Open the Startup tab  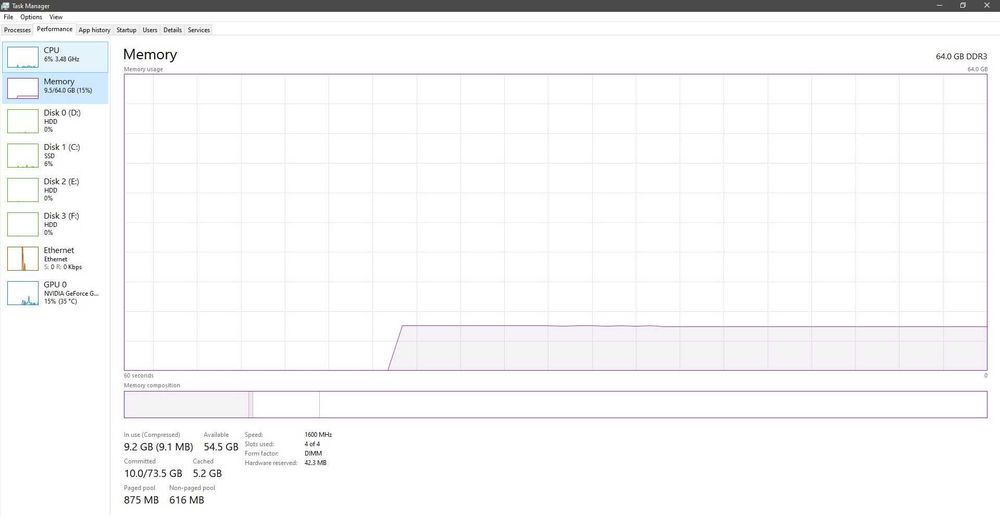coord(126,30)
